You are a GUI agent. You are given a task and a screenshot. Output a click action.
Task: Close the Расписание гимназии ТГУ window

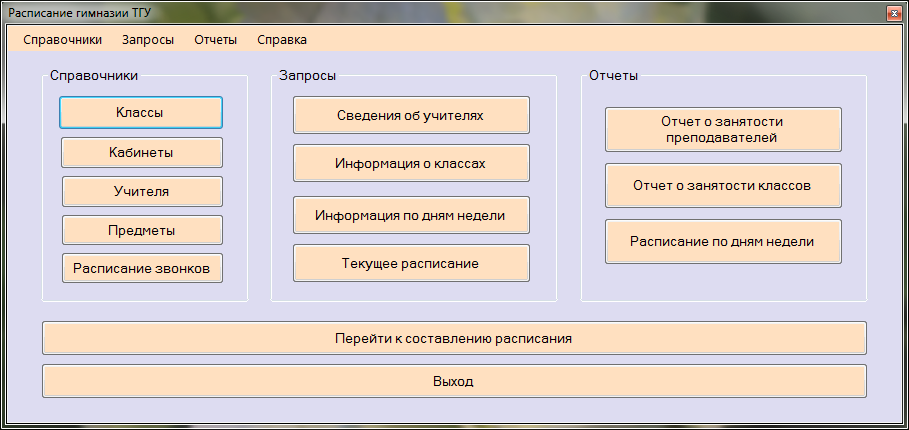point(892,13)
